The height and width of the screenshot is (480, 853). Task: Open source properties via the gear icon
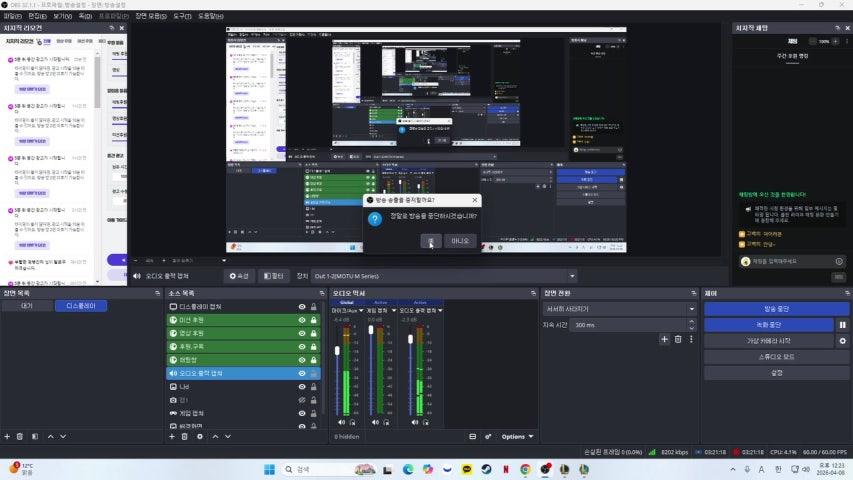coord(200,436)
